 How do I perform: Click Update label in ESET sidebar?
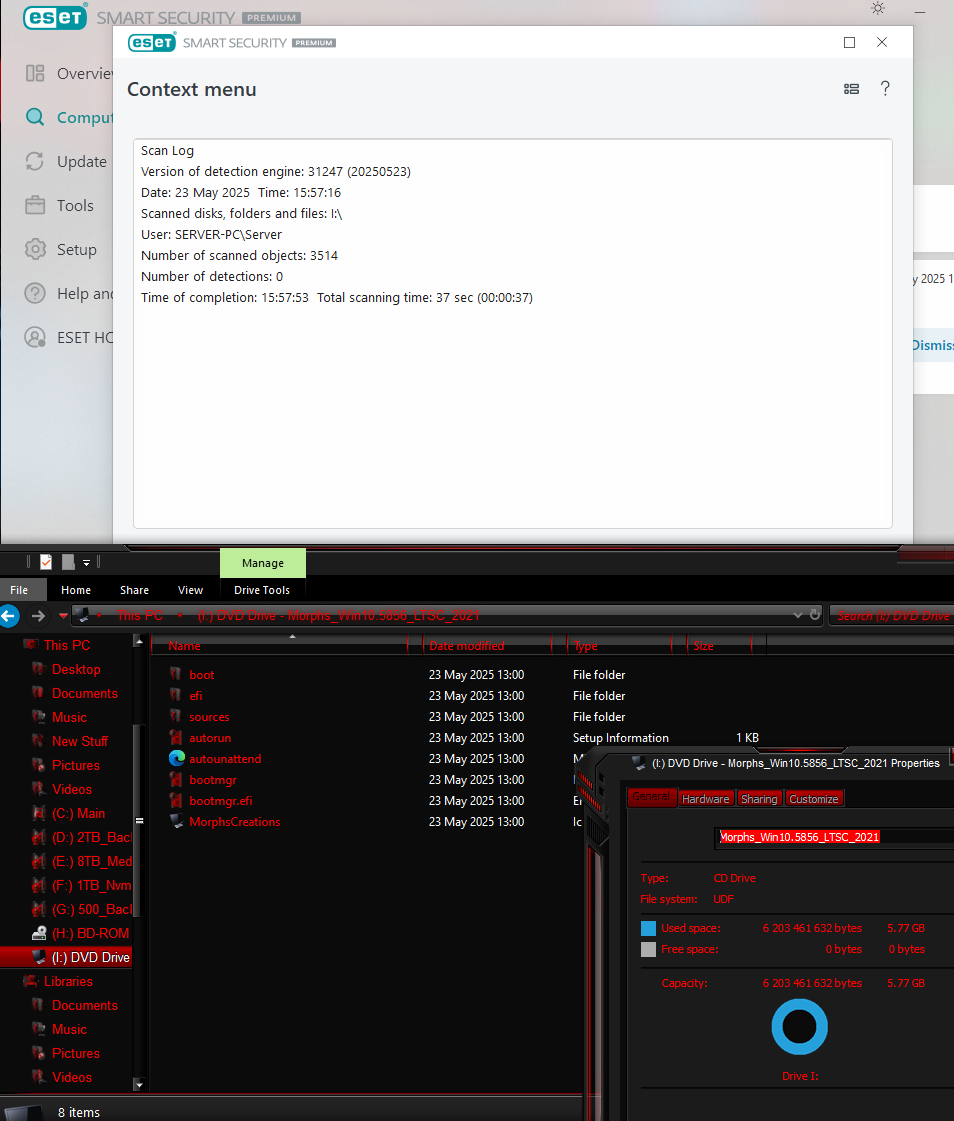click(x=82, y=162)
